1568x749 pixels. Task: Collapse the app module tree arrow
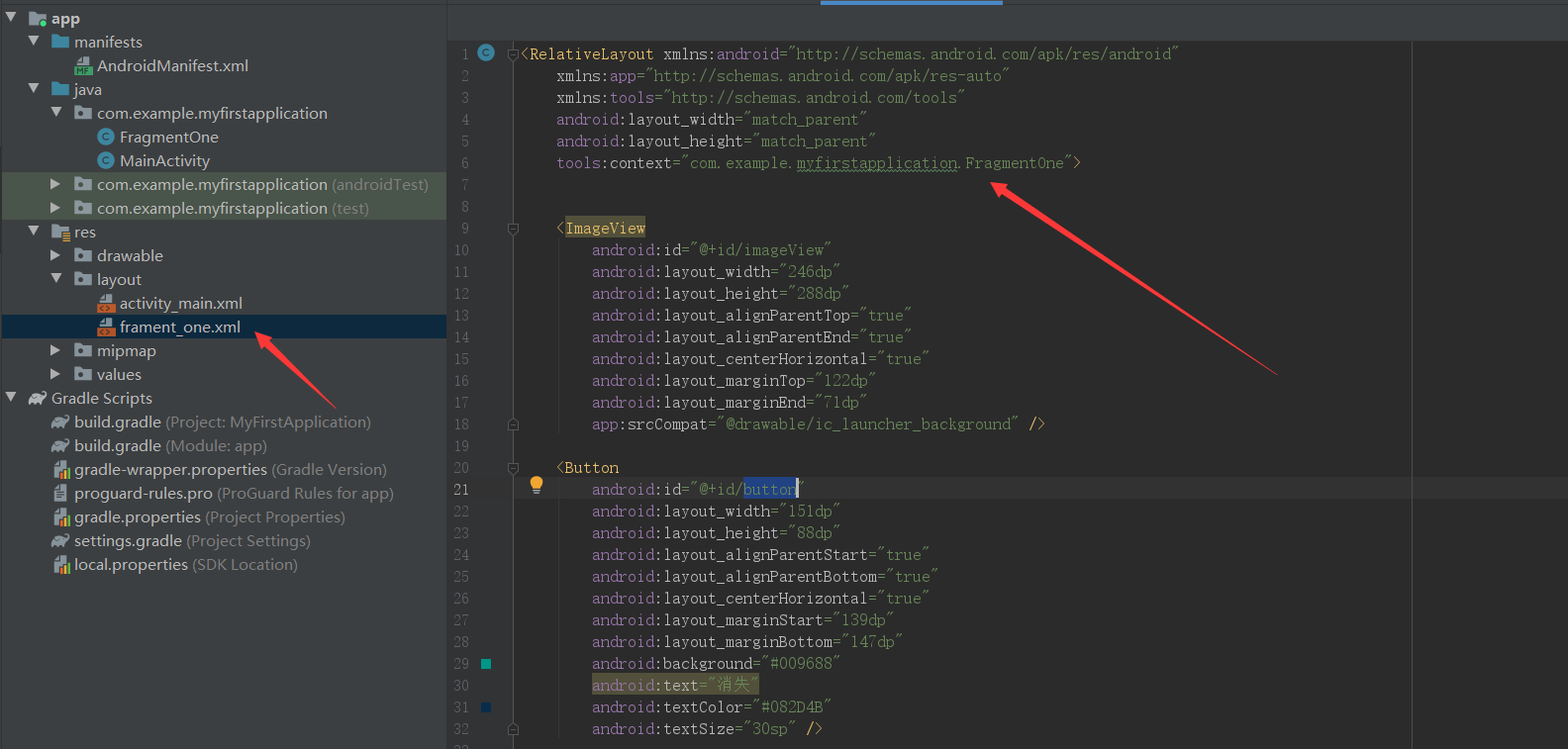(x=11, y=17)
